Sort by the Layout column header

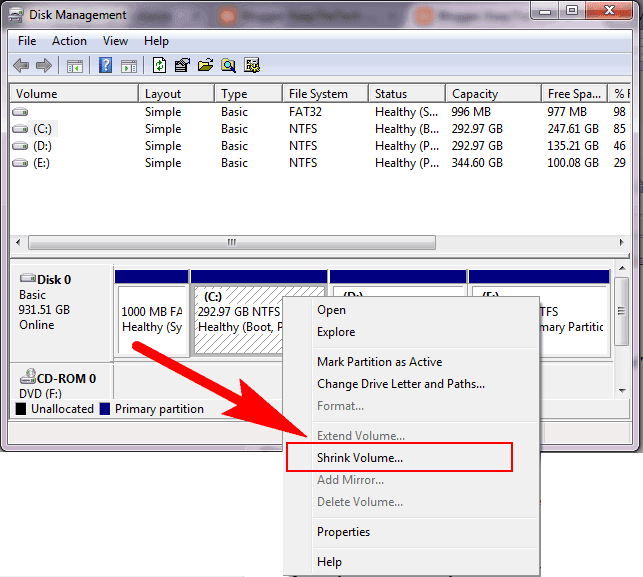176,94
